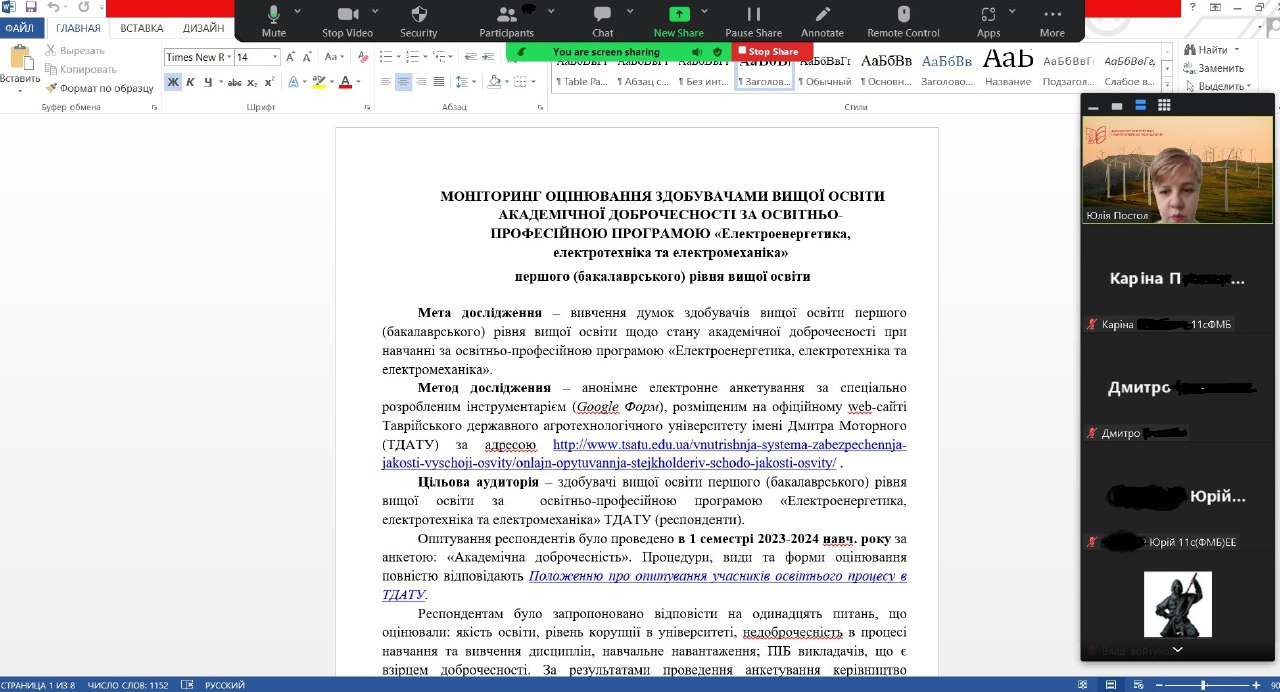Screen dimensions: 1280x692
Task: Apply red font color
Action: coord(344,82)
